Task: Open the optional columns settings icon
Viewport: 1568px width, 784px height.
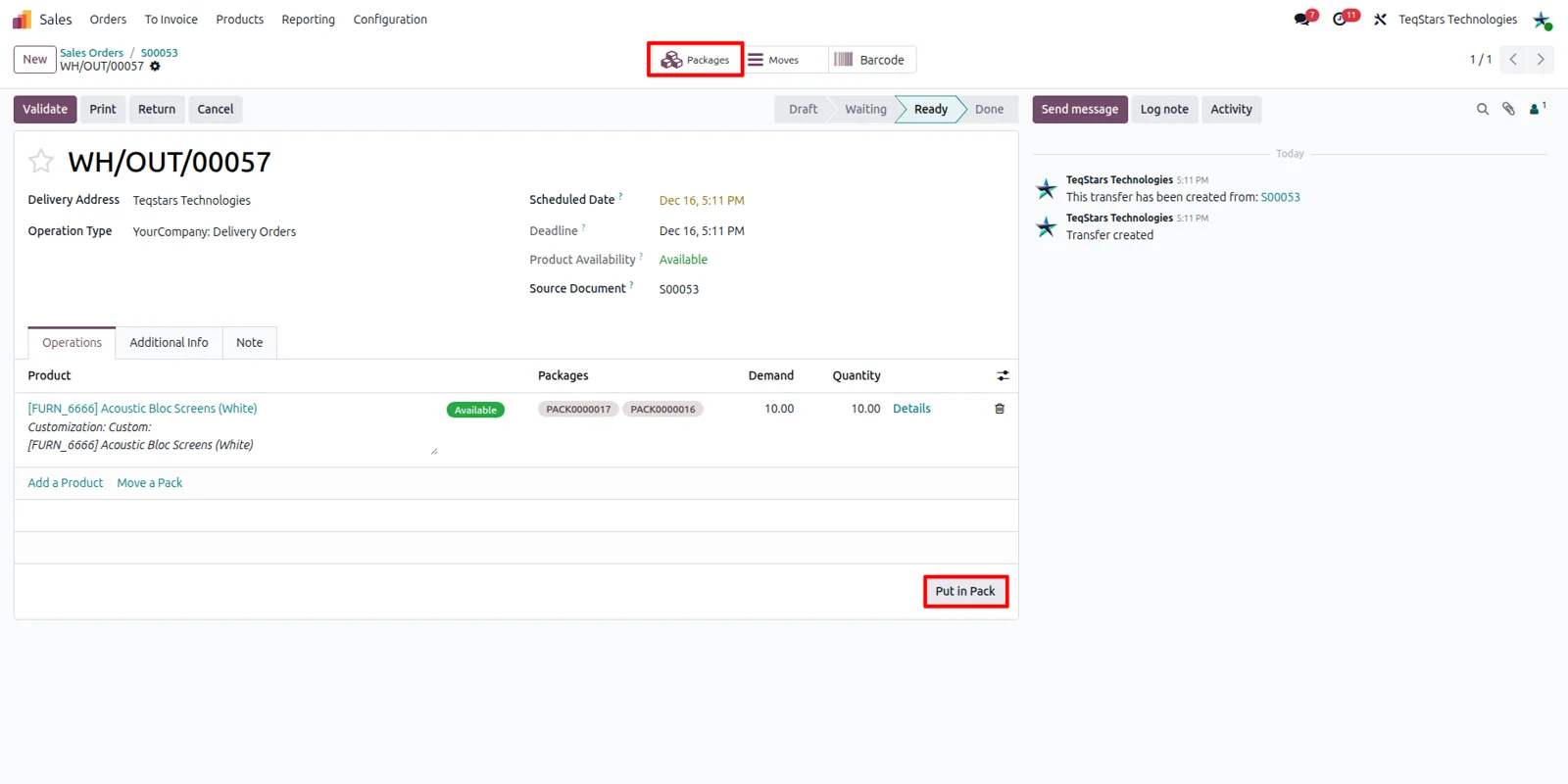Action: coord(1003,375)
